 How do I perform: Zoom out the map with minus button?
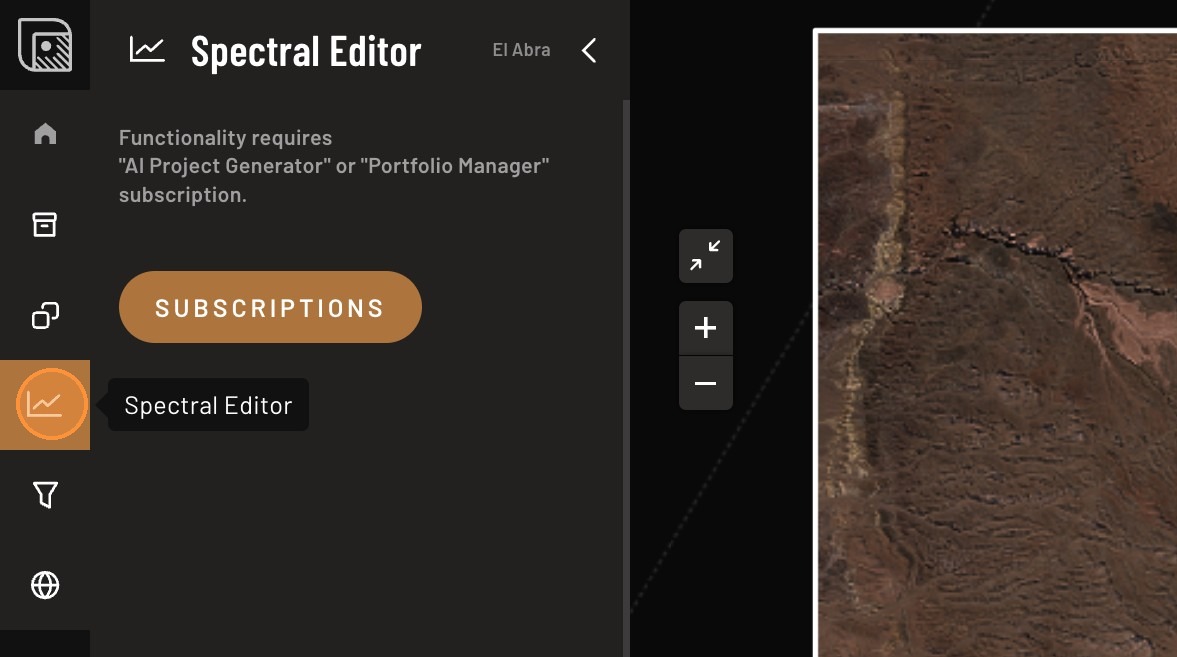pyautogui.click(x=706, y=383)
